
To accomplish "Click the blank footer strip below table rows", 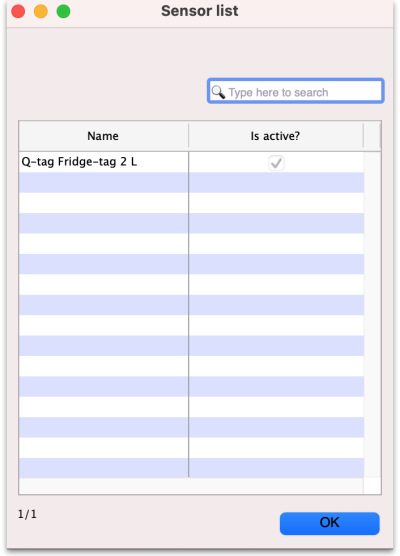I will pos(191,485).
